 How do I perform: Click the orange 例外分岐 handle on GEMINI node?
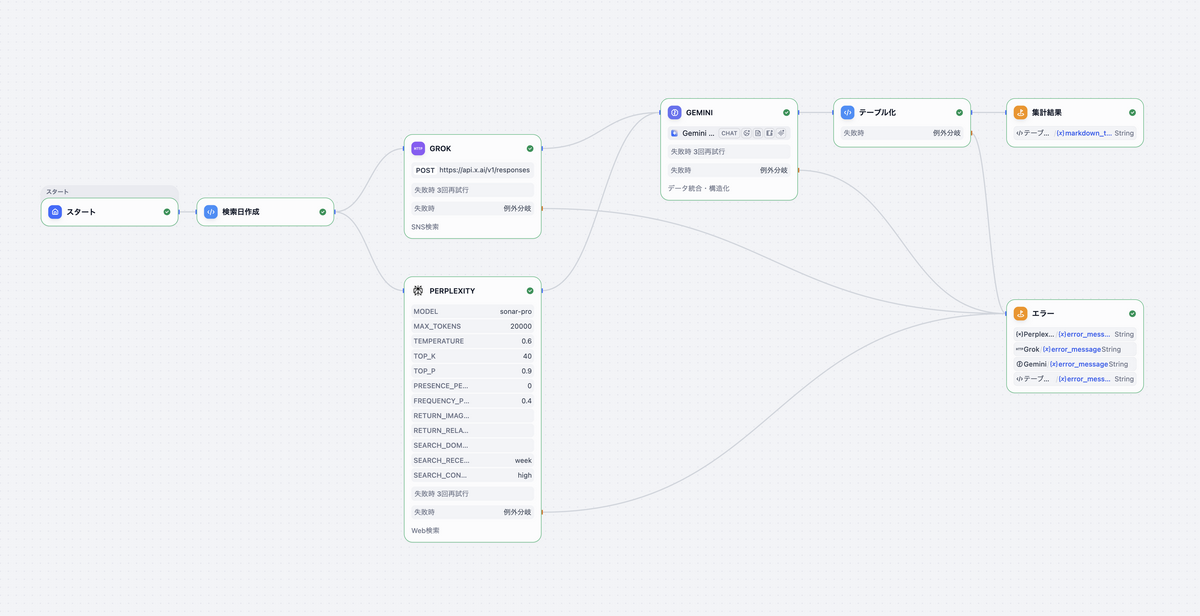click(797, 170)
